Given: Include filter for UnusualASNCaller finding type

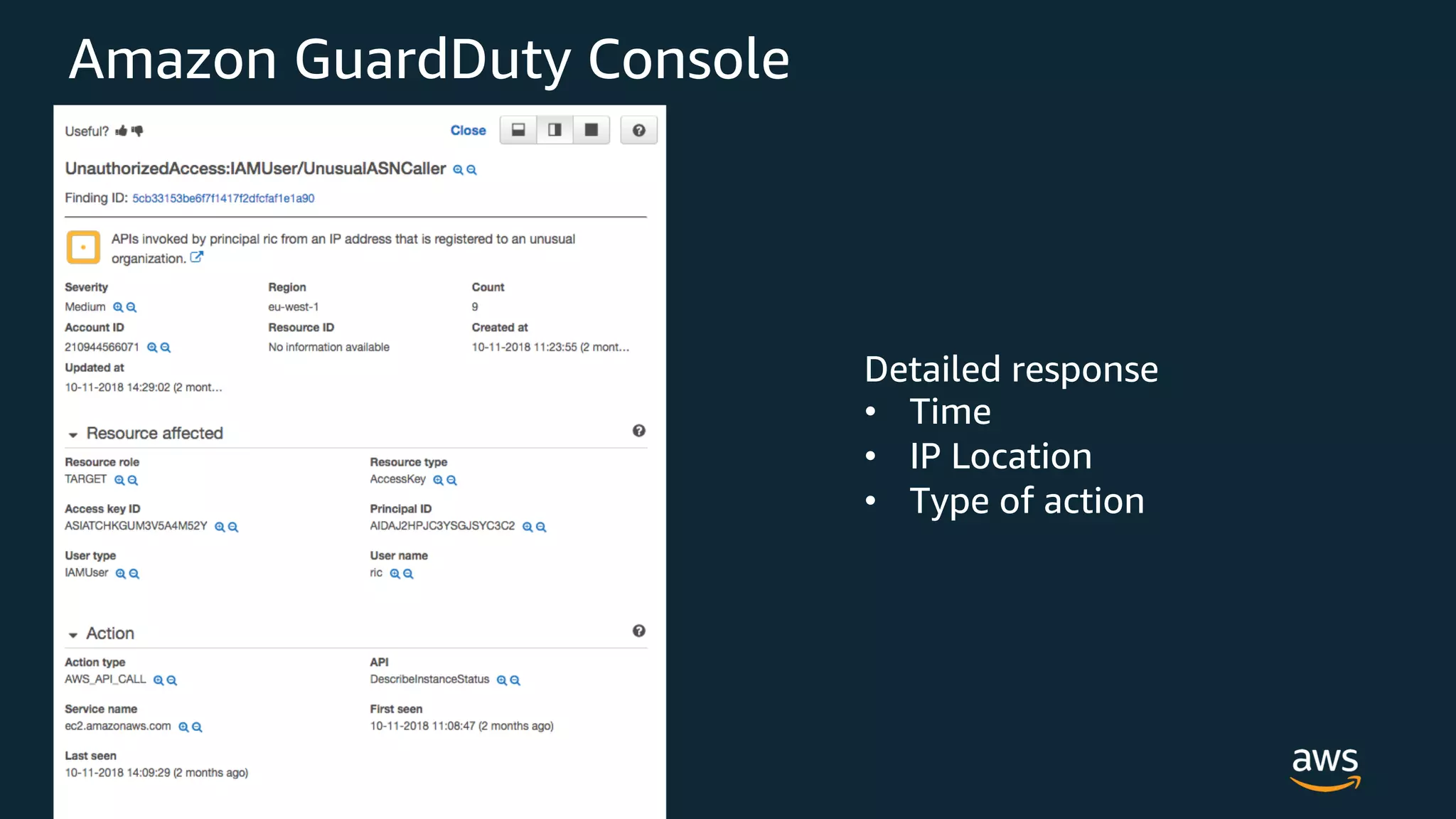Looking at the screenshot, I should tap(458, 170).
